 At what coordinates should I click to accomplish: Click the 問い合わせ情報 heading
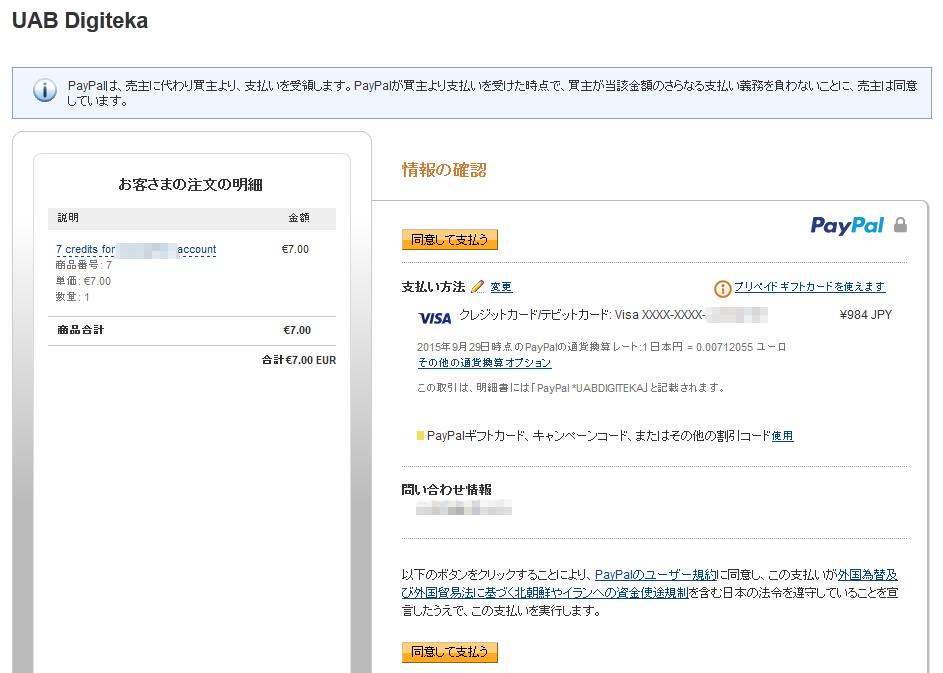tap(446, 490)
